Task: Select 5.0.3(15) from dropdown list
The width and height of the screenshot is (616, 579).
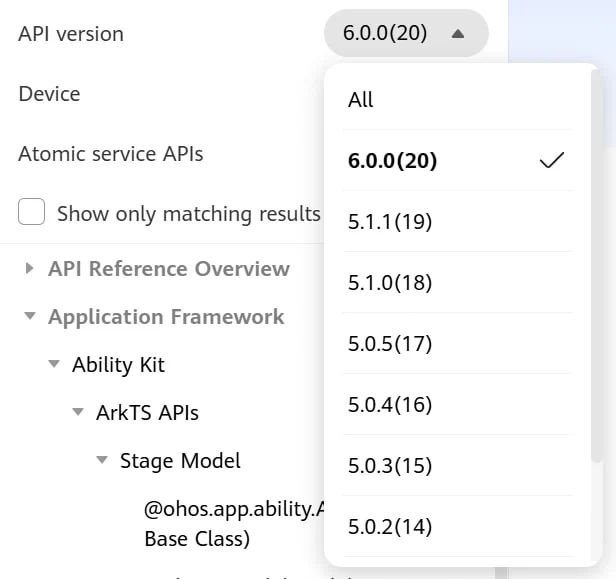Action: pyautogui.click(x=458, y=465)
